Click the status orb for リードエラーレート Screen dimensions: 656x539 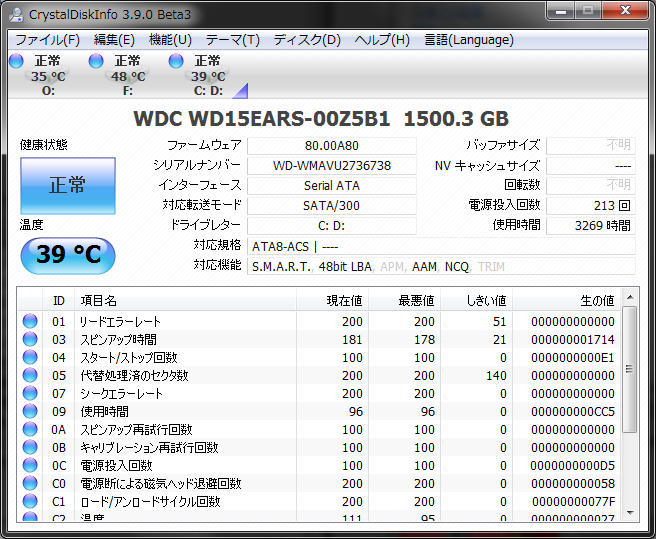click(30, 321)
